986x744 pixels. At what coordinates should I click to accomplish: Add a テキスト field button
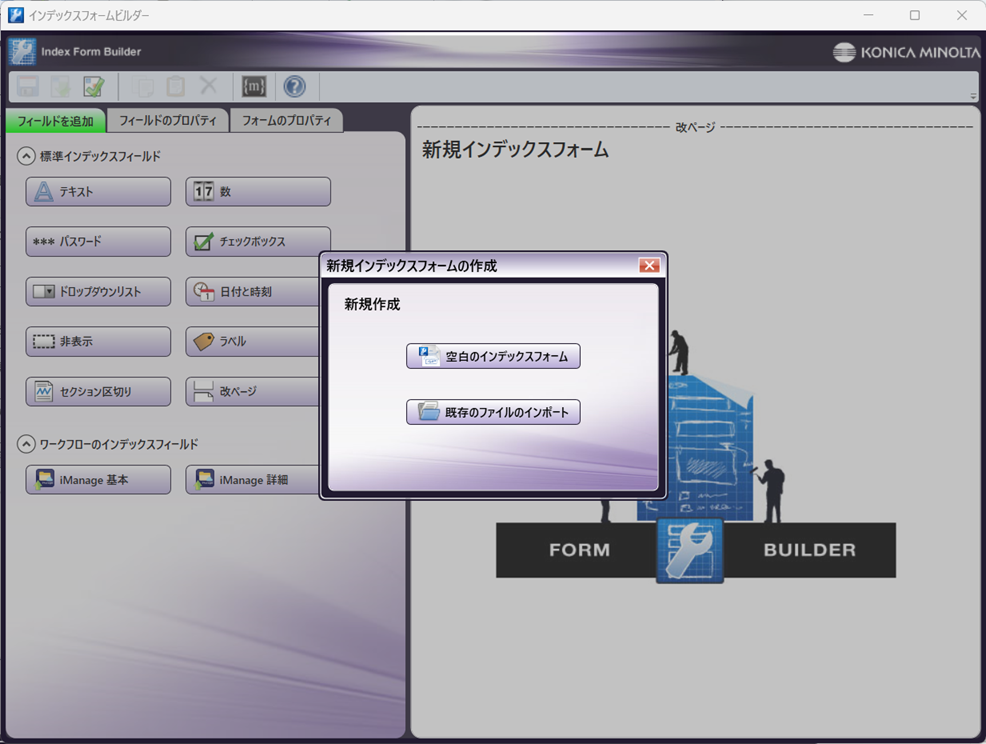pyautogui.click(x=98, y=192)
